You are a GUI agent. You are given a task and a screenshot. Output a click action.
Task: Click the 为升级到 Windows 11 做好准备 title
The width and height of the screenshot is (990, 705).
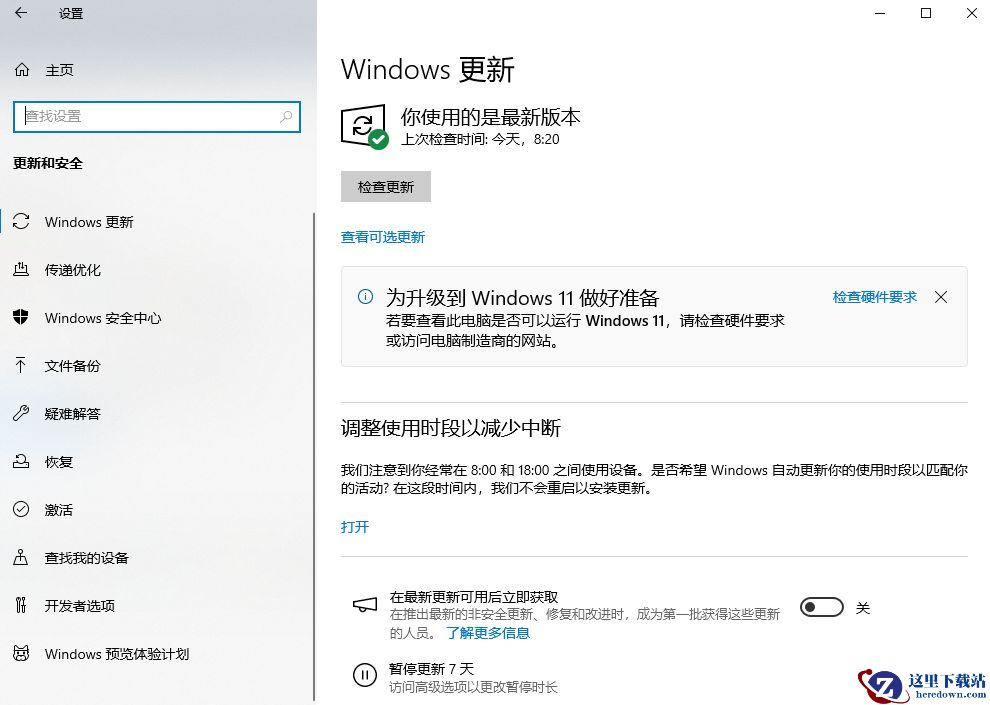point(523,297)
